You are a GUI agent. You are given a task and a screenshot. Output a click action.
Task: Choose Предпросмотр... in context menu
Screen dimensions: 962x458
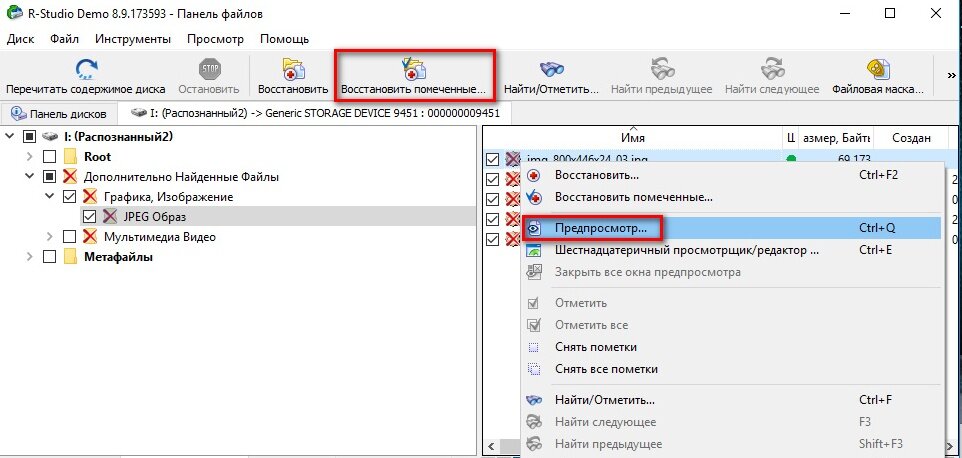coord(600,228)
